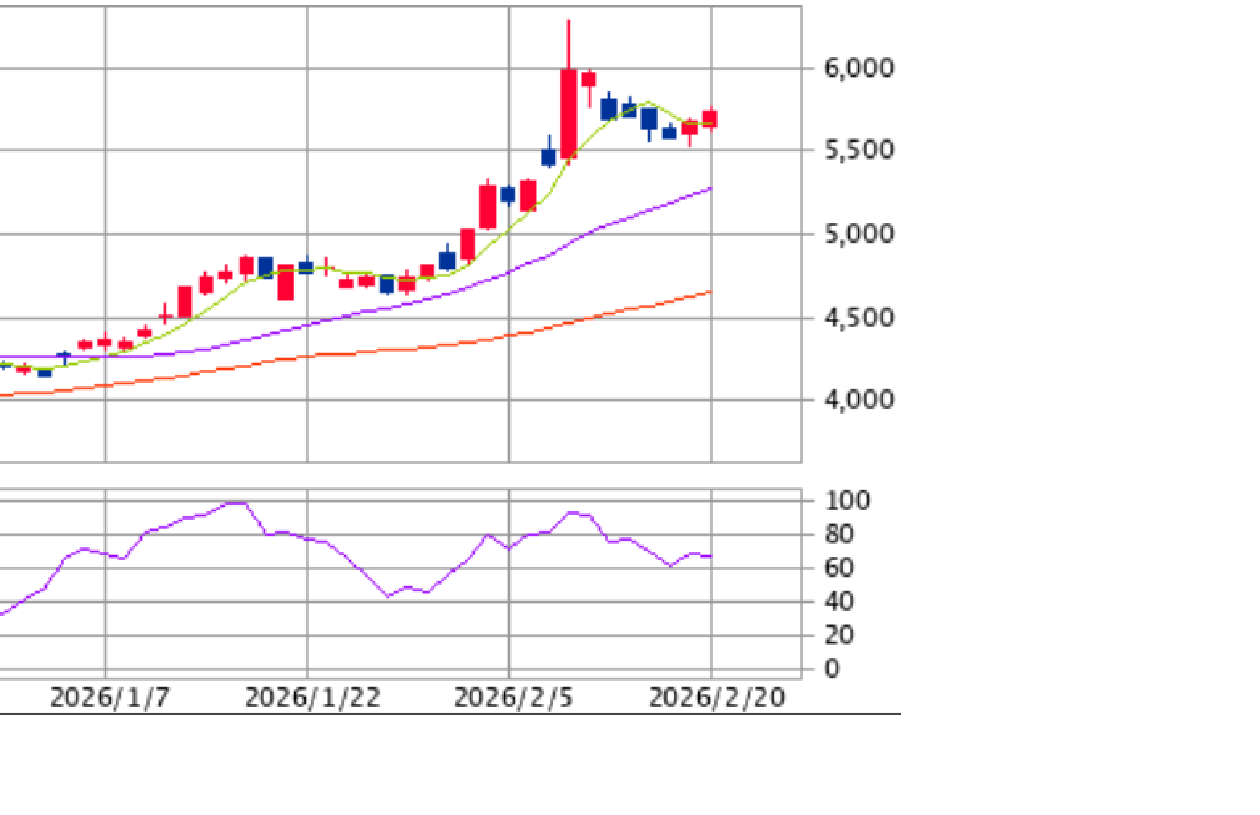Click the oscillator line's lowest dip near 40
The width and height of the screenshot is (1260, 815).
(388, 596)
